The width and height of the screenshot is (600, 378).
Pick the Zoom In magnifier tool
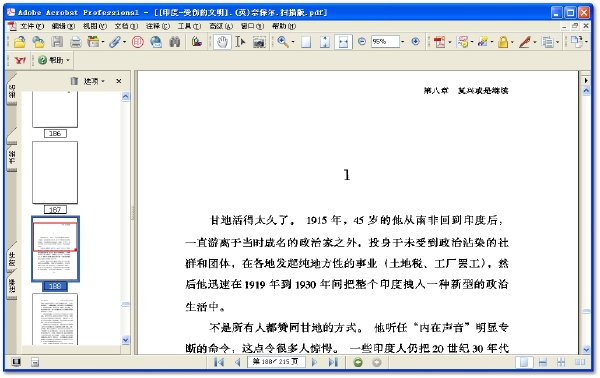(x=283, y=42)
